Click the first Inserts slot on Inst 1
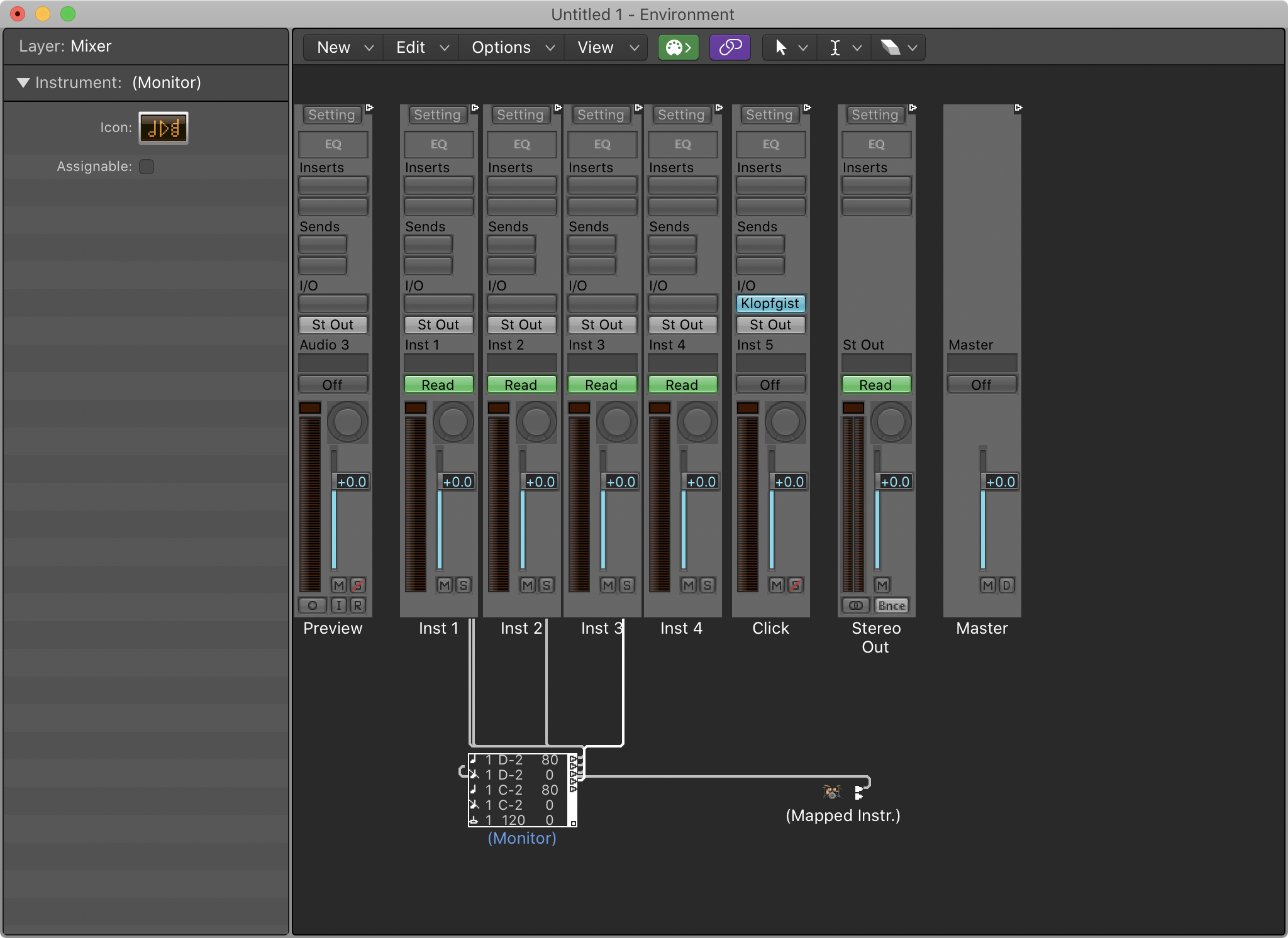 tap(438, 185)
